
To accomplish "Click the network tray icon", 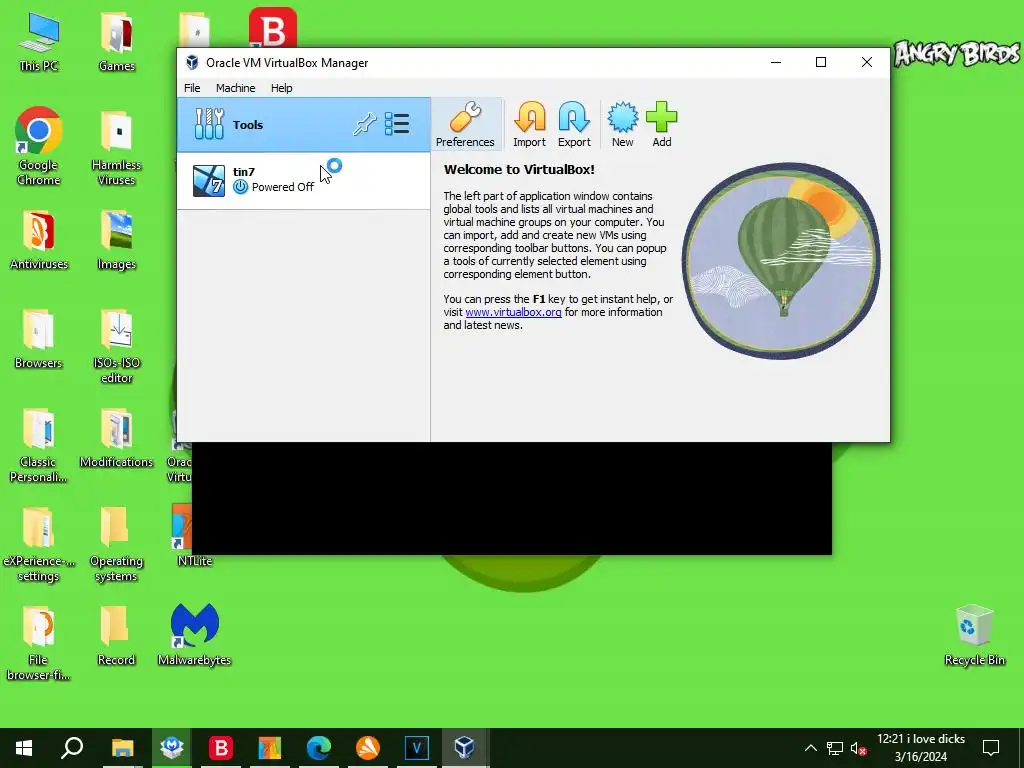I will click(x=835, y=748).
